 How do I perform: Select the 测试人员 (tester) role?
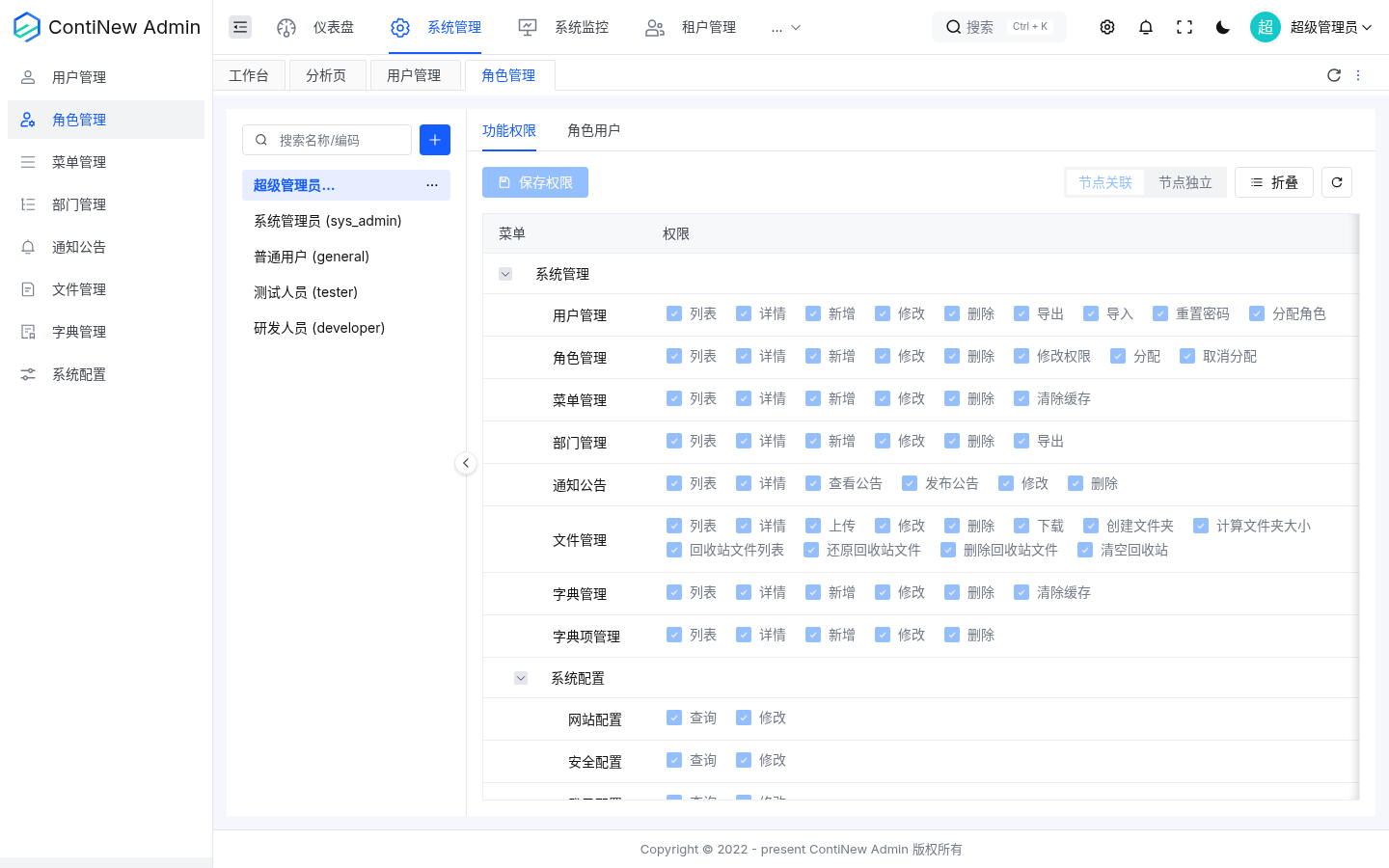346,292
